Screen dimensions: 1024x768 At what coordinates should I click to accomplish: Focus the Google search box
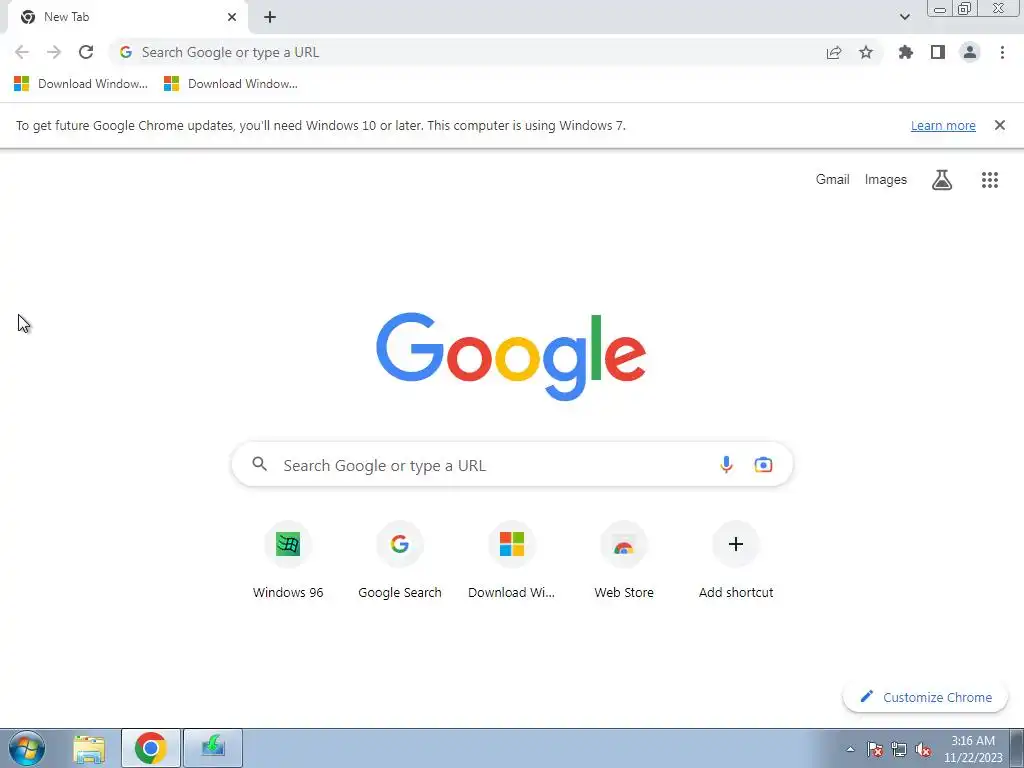point(512,465)
